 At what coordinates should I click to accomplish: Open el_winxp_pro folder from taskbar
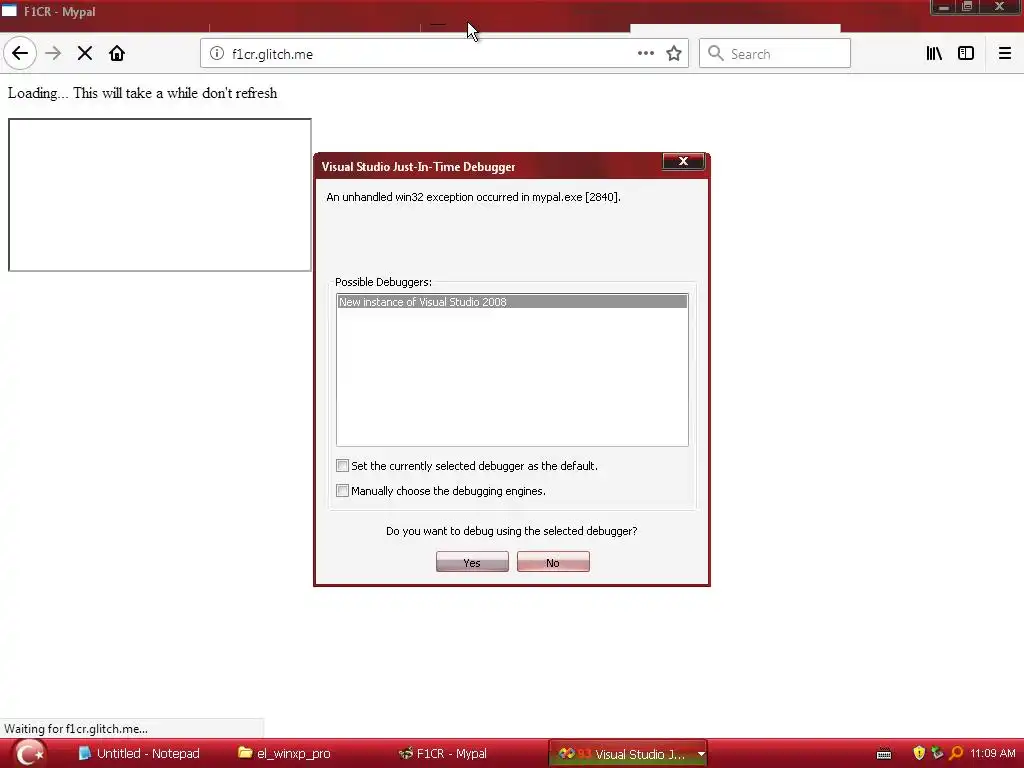click(285, 754)
